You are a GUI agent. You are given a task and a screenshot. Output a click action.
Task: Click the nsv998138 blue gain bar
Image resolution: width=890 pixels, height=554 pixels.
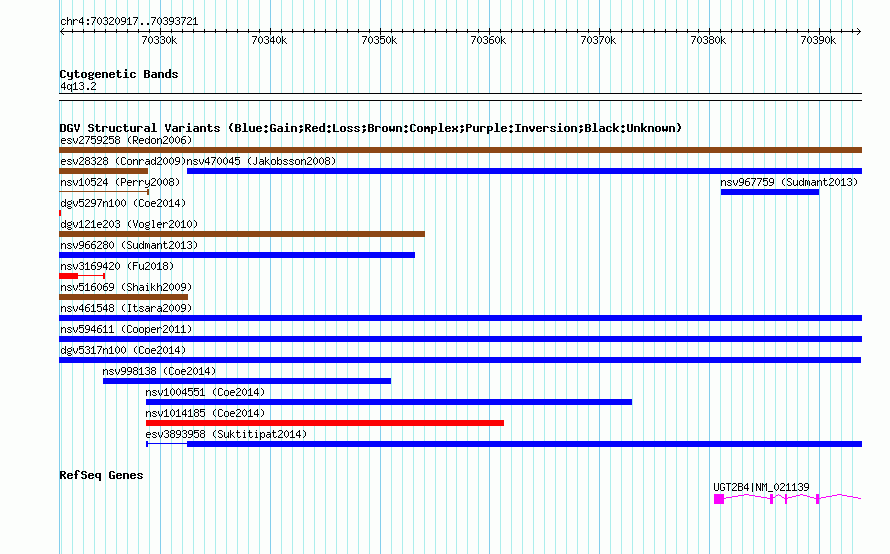point(247,381)
